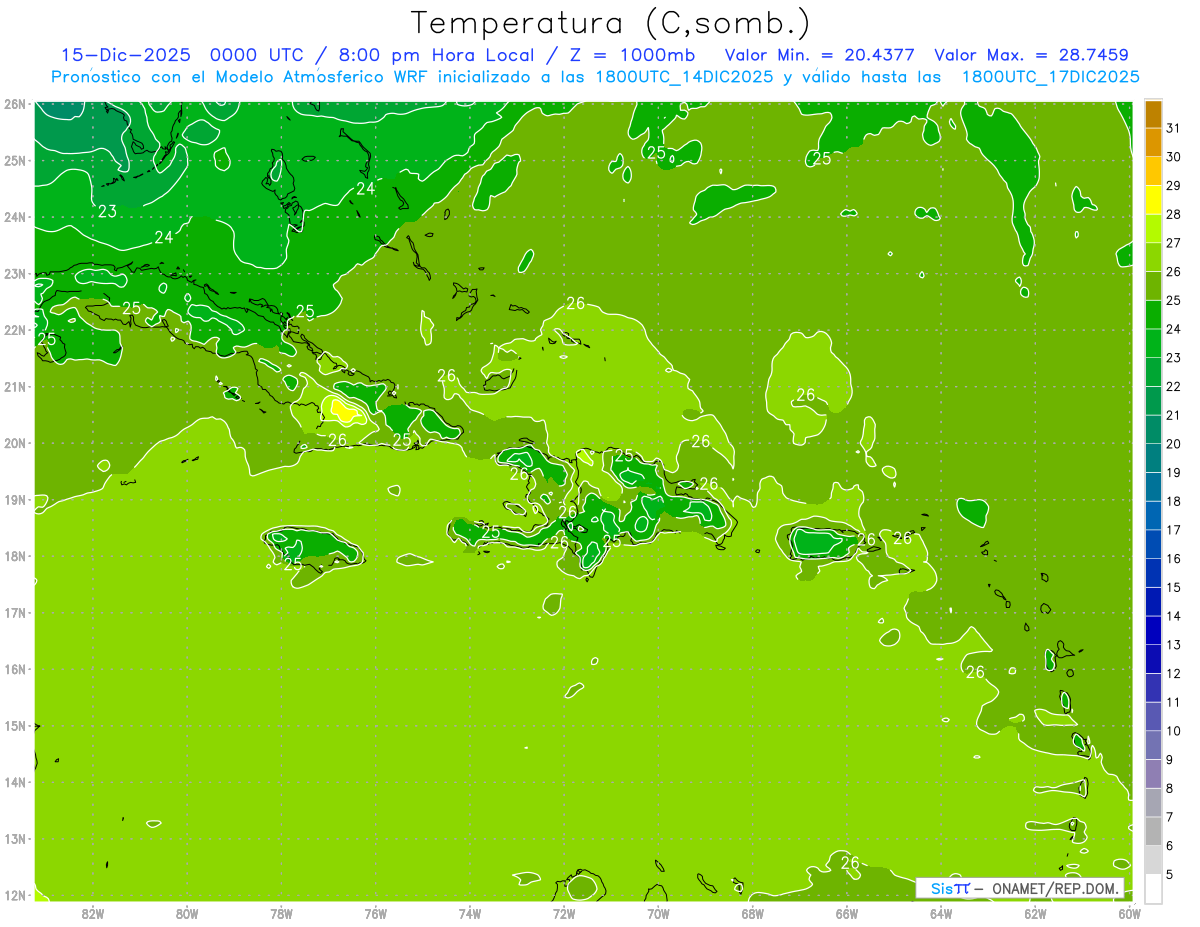Click the brown-orange swatch above legend value 31
The image size is (1200, 927).
[1153, 114]
